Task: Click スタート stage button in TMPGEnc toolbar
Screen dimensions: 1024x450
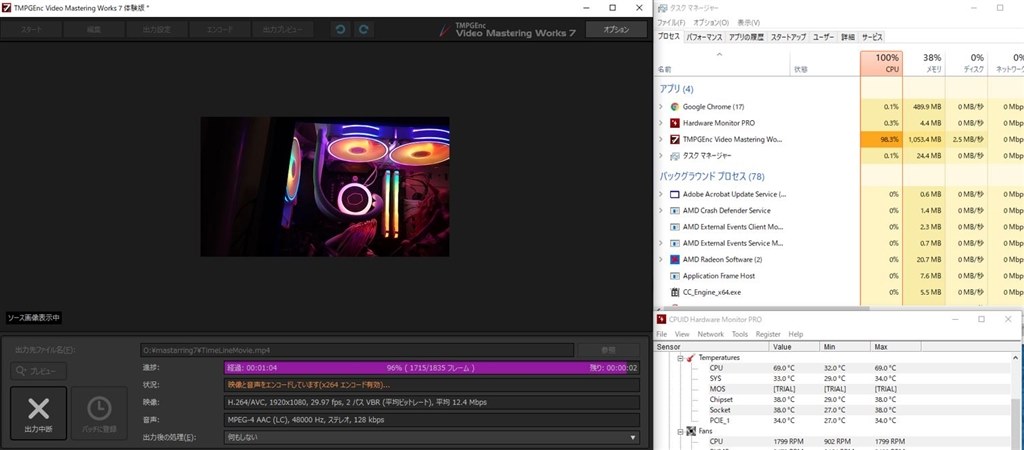Action: pyautogui.click(x=31, y=29)
